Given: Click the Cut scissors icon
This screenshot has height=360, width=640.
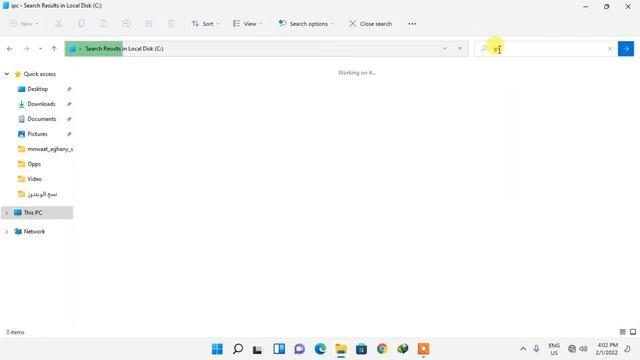Looking at the screenshot, I should 59,24.
